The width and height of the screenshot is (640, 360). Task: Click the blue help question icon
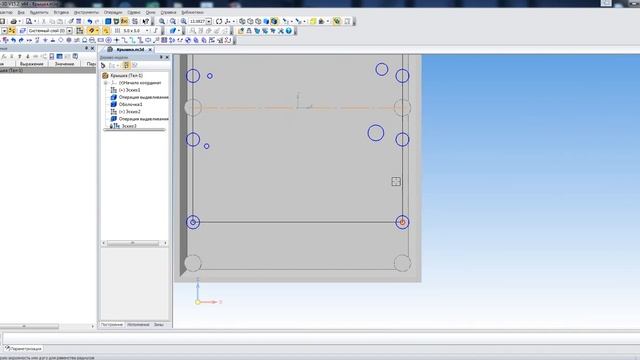point(289,31)
